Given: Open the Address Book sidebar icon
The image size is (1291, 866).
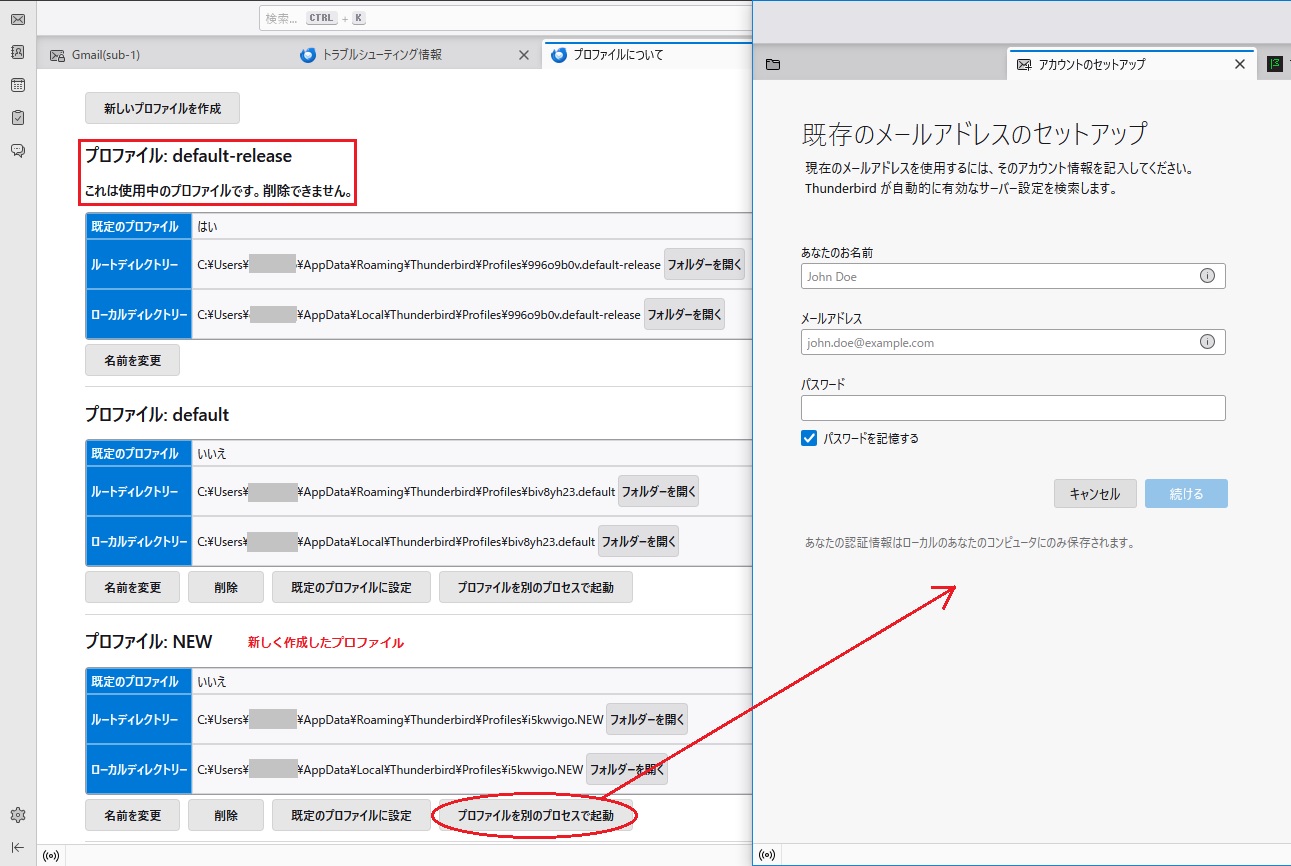Looking at the screenshot, I should pyautogui.click(x=18, y=52).
